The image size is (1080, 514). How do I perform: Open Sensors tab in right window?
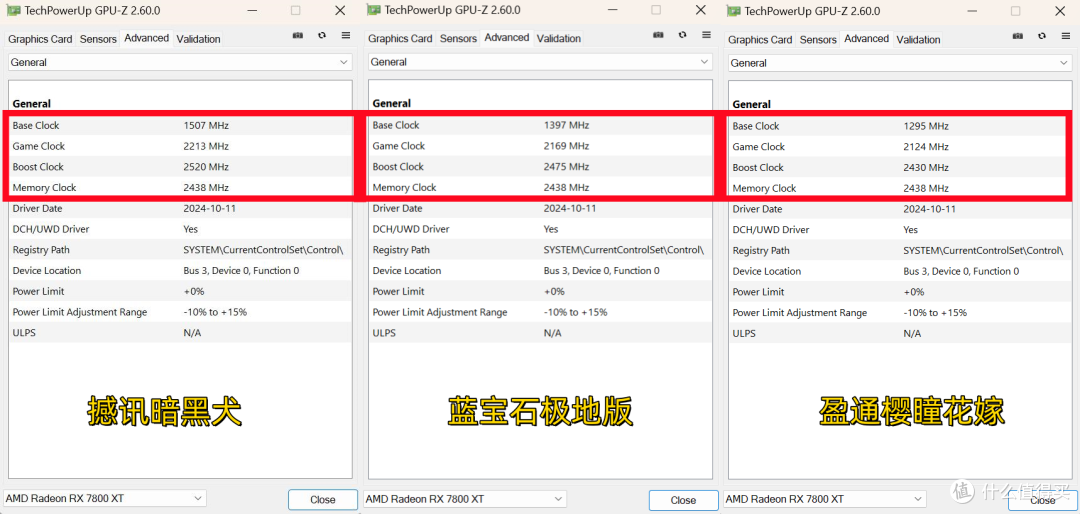click(818, 40)
